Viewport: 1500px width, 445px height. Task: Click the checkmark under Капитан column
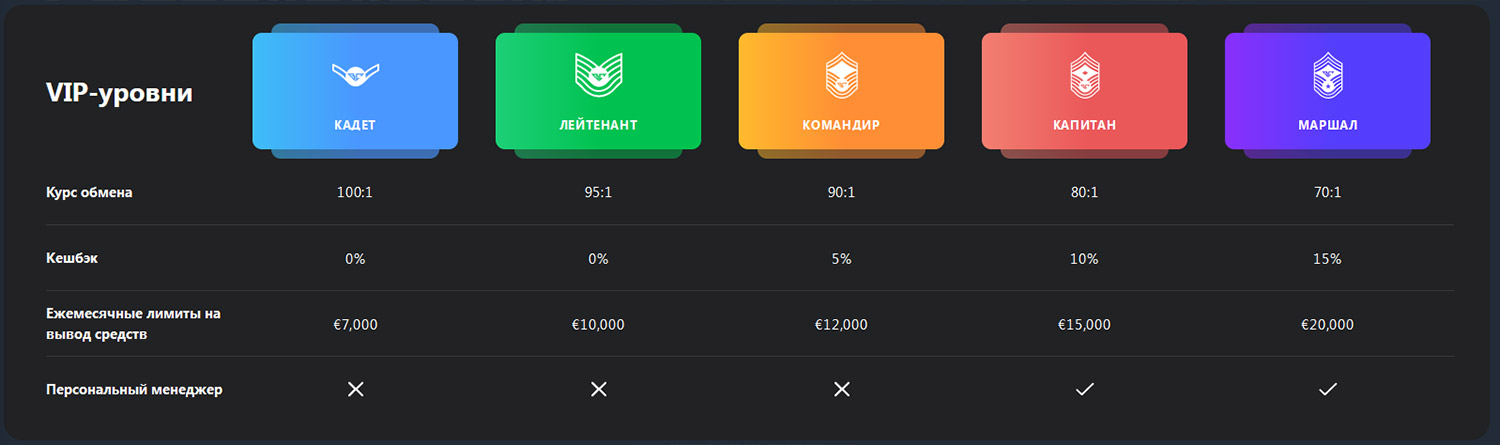click(1084, 389)
